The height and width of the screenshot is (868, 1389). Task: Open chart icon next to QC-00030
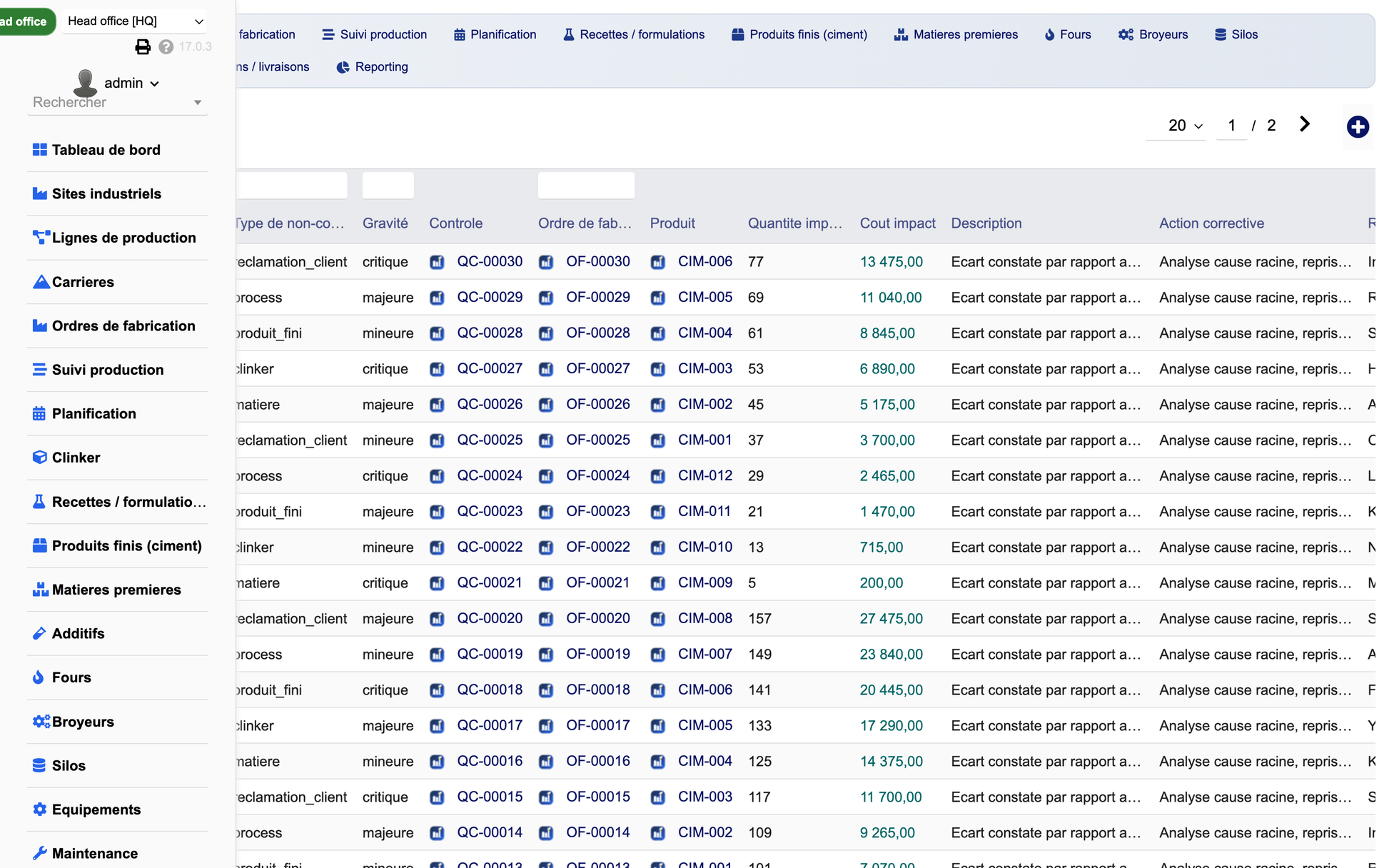(x=437, y=262)
